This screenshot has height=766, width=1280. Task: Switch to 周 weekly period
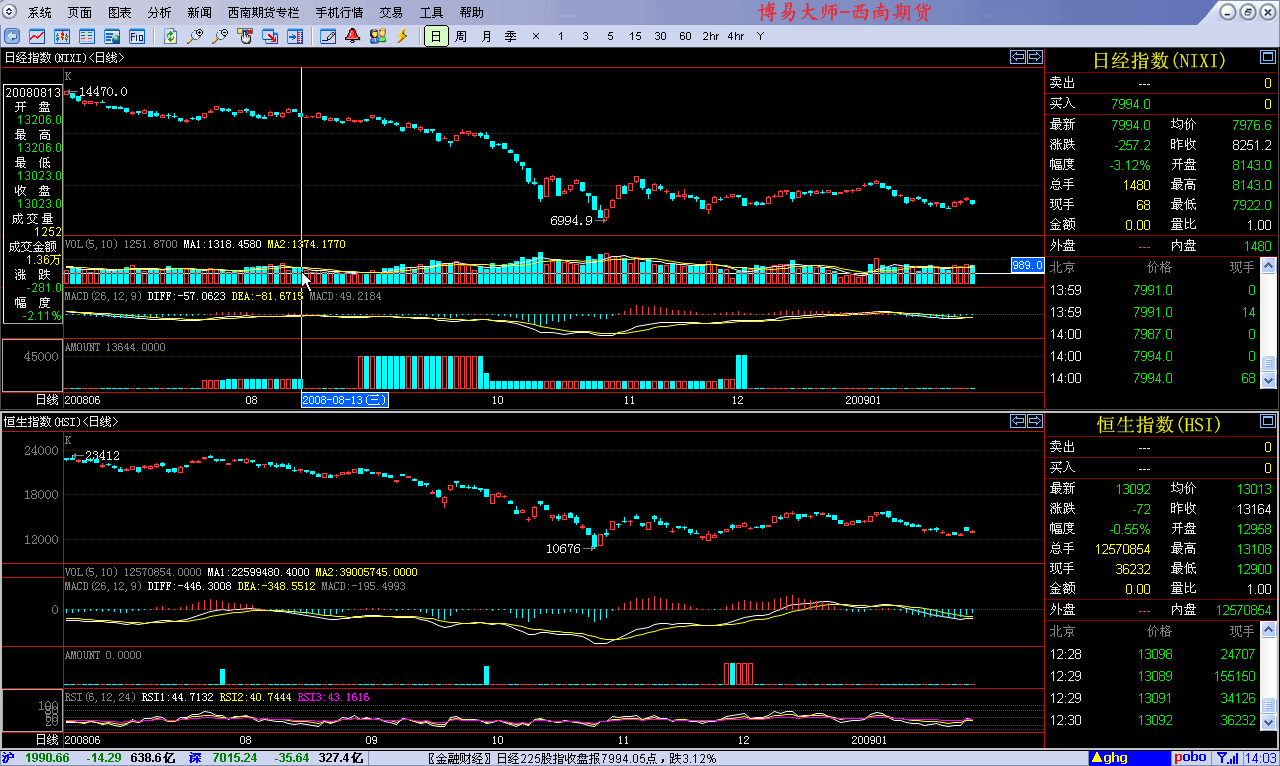(461, 36)
